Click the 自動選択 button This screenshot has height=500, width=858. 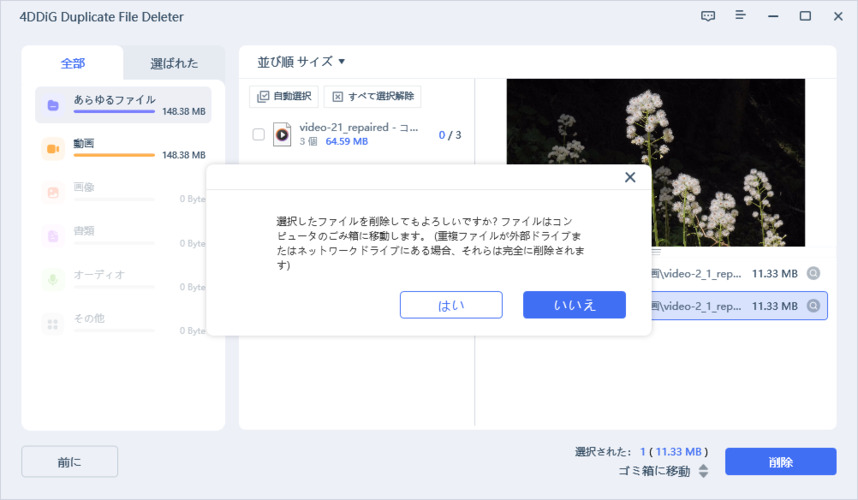tap(284, 96)
